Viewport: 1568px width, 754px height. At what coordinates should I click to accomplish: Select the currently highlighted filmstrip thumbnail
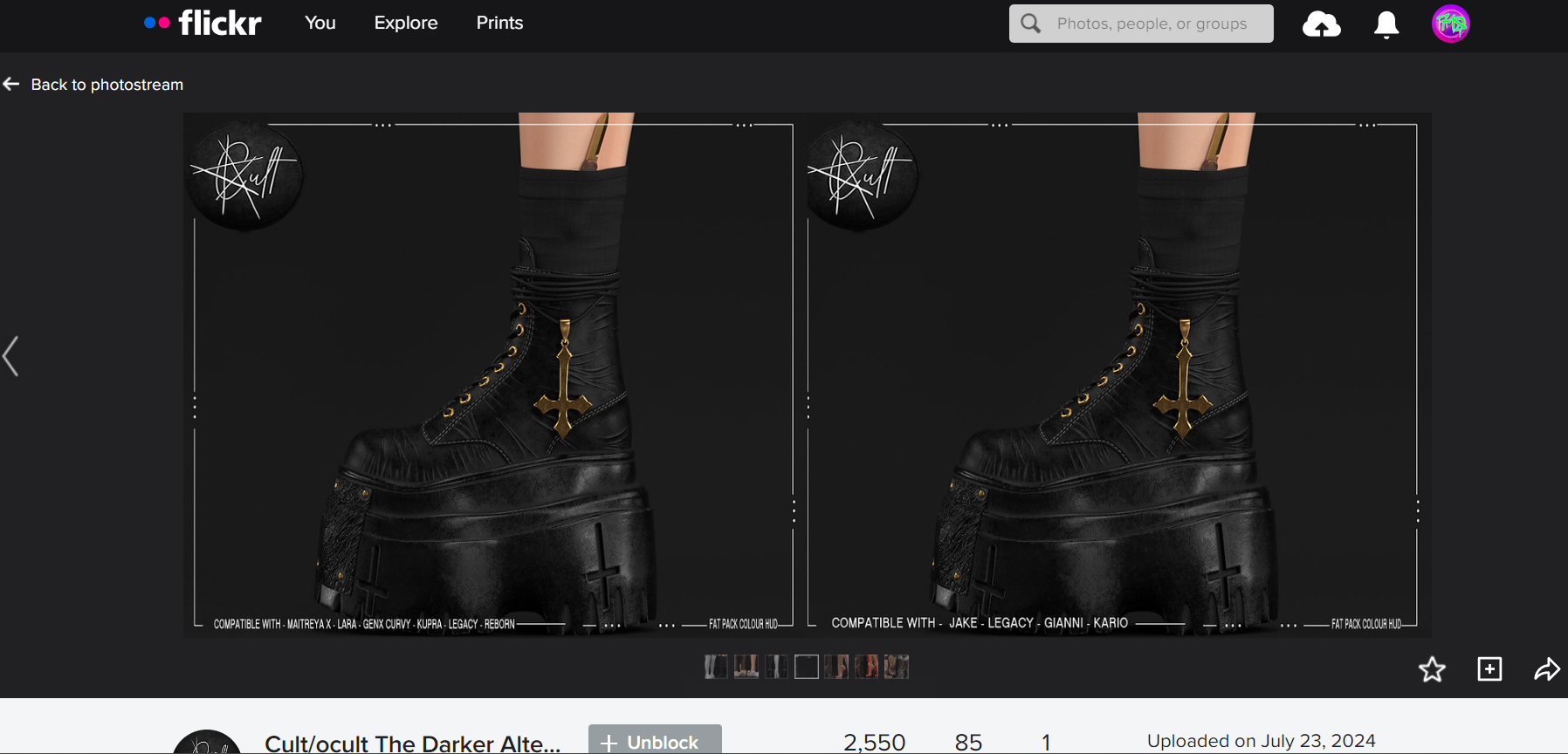(807, 667)
